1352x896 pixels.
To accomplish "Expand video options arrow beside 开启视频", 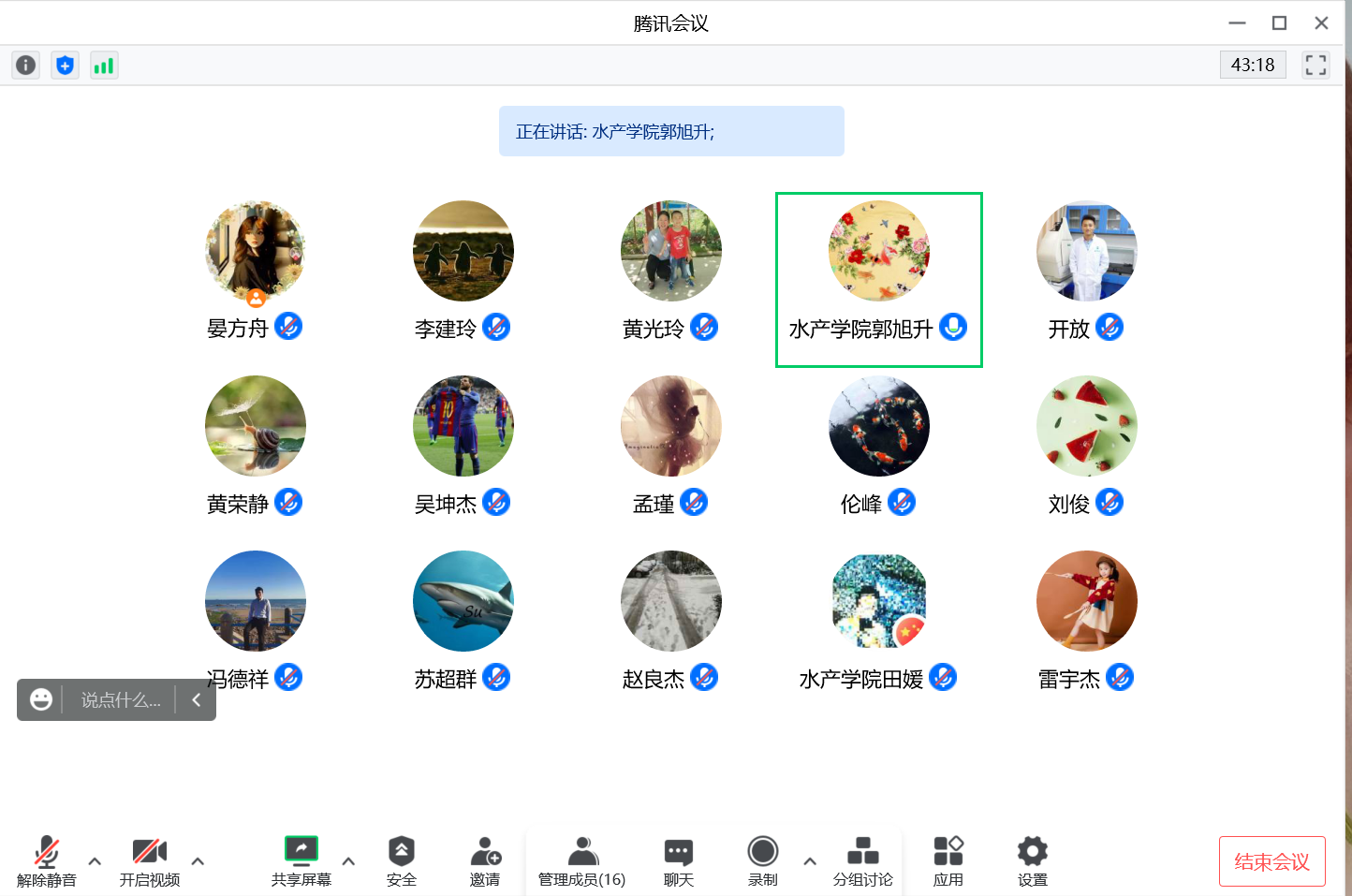I will click(198, 861).
